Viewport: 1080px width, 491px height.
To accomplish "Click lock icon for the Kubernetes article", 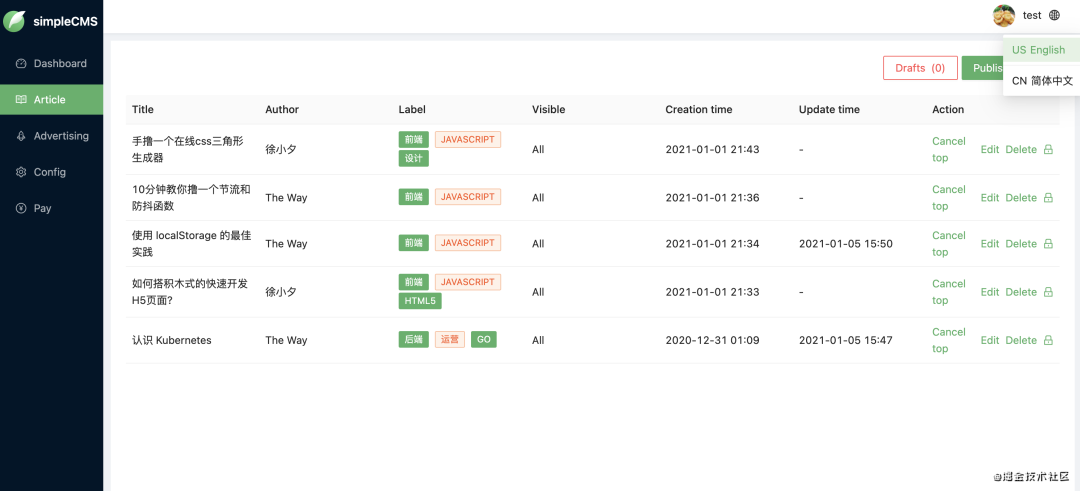I will click(x=1048, y=340).
